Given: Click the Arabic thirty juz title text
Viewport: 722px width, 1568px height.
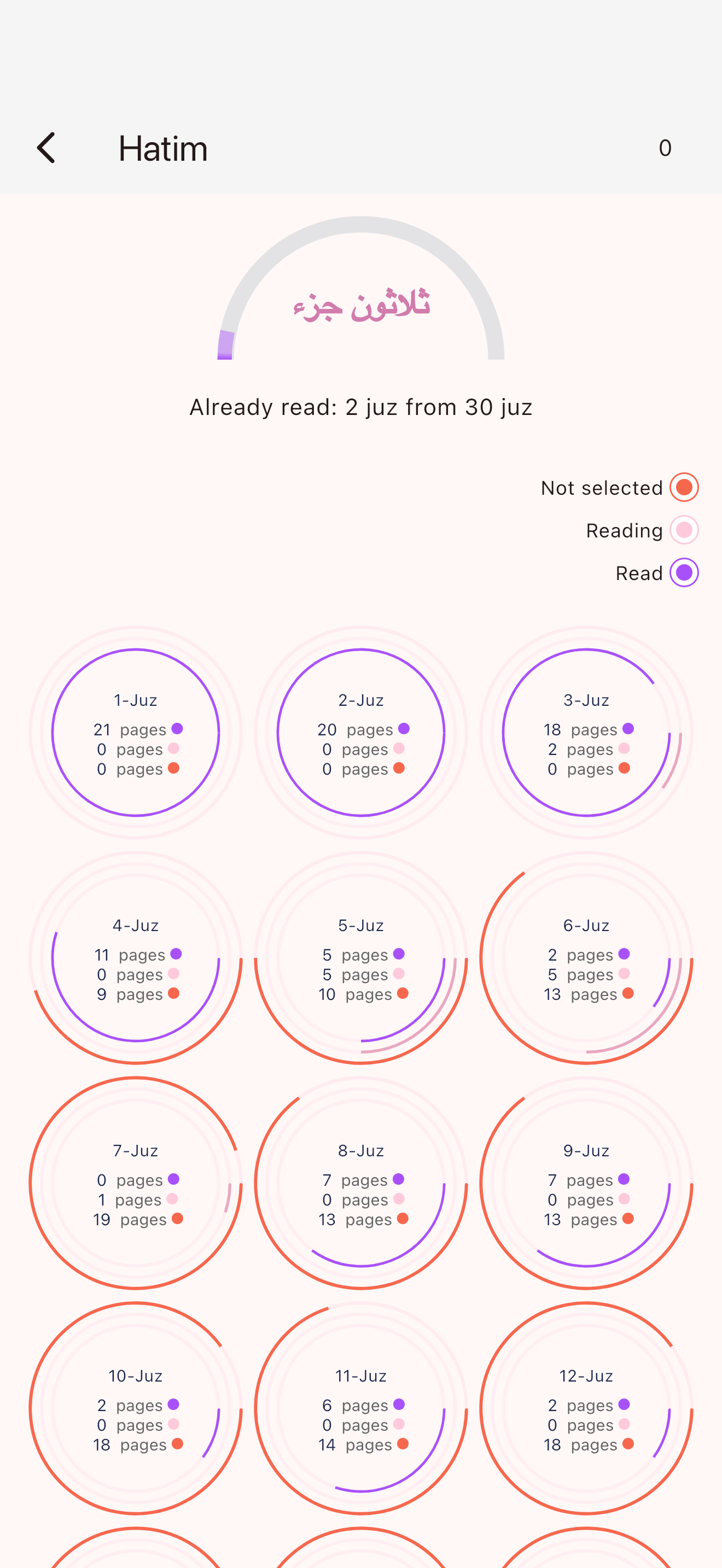Looking at the screenshot, I should point(361,306).
